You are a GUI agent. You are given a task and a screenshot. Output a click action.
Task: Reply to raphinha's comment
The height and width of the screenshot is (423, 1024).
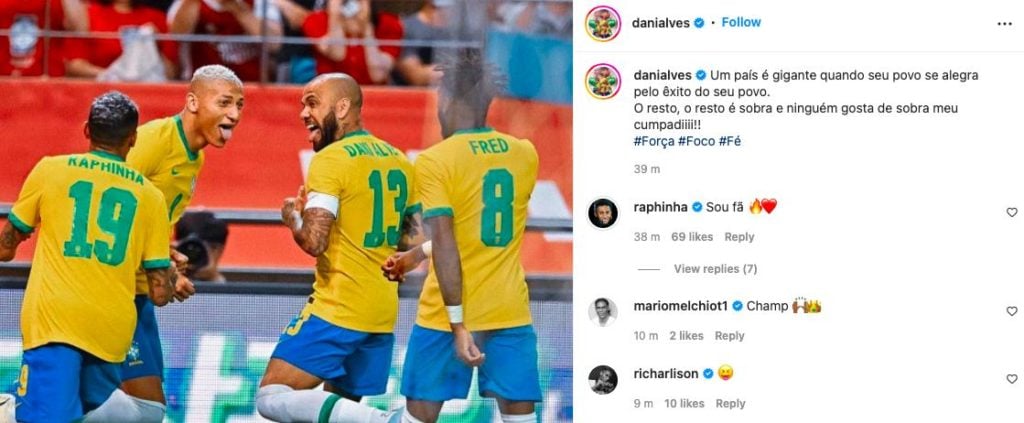pyautogui.click(x=739, y=237)
